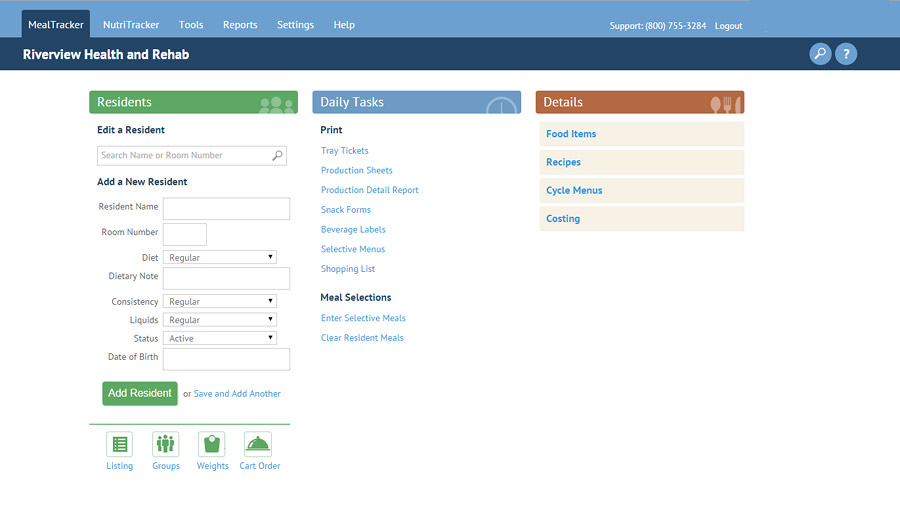Switch to the MealTracker tab
Image resolution: width=900 pixels, height=509 pixels.
[56, 24]
